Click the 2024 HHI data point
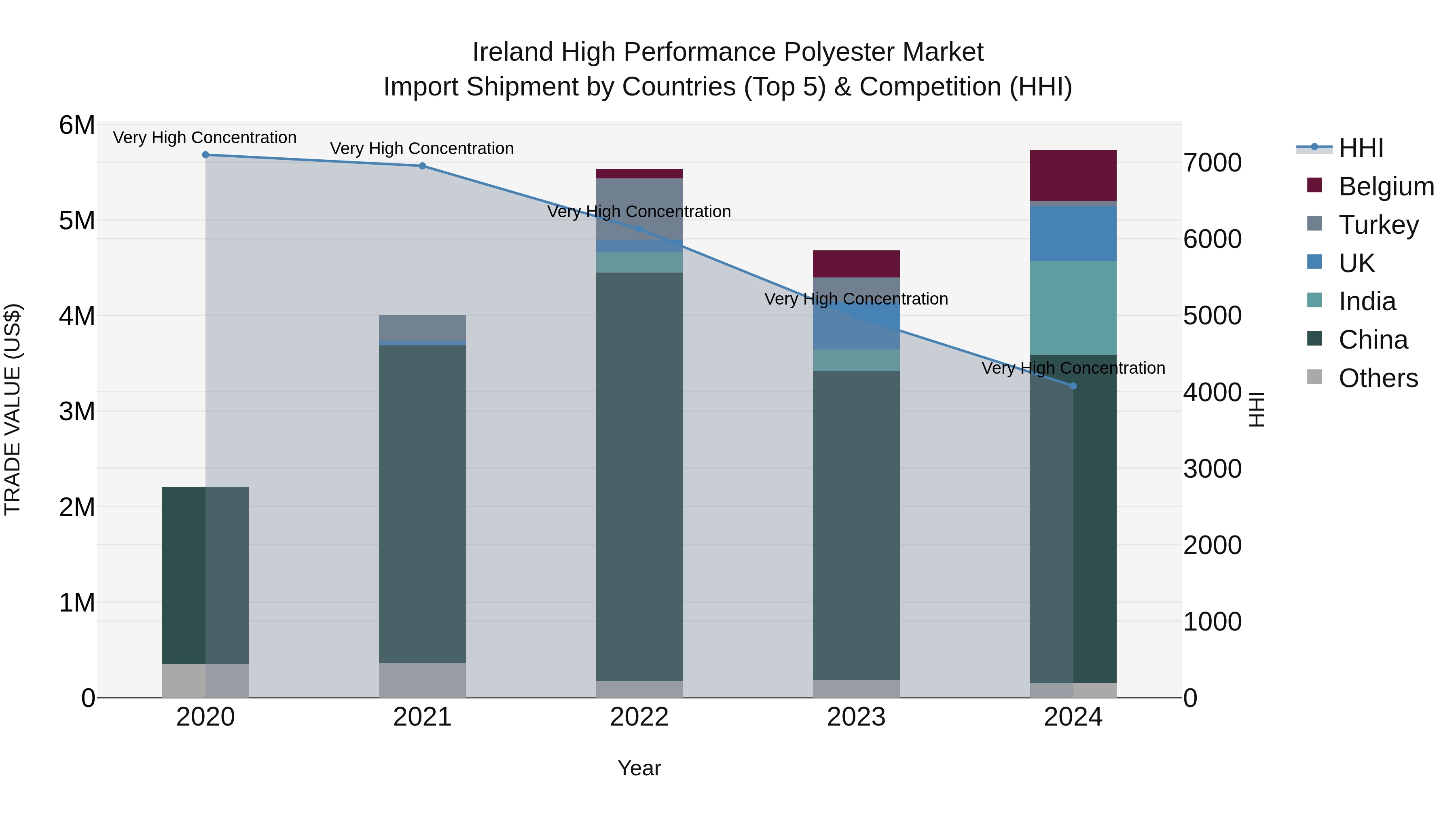Viewport: 1456px width, 819px height. coord(1073,386)
